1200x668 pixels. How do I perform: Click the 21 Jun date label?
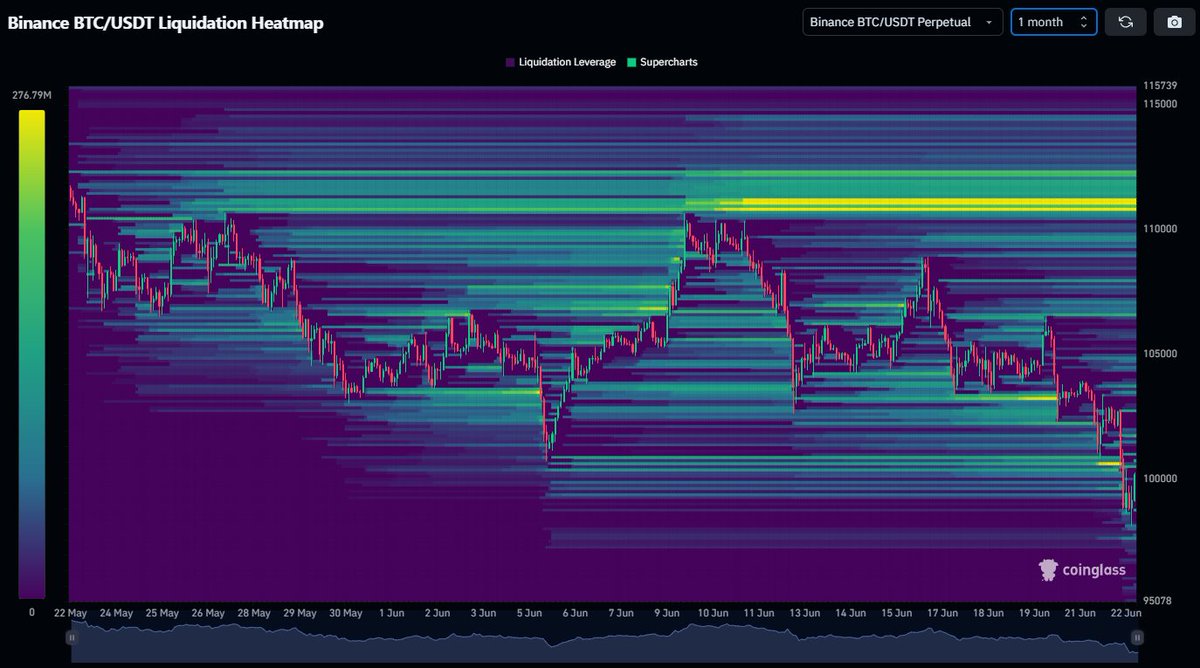pos(1081,613)
